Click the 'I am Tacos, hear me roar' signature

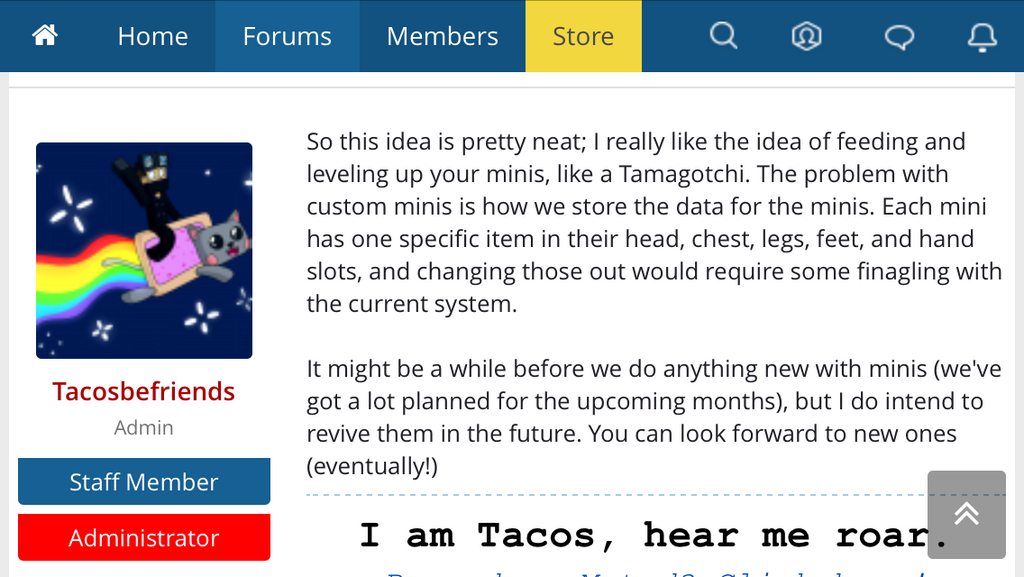[x=653, y=535]
